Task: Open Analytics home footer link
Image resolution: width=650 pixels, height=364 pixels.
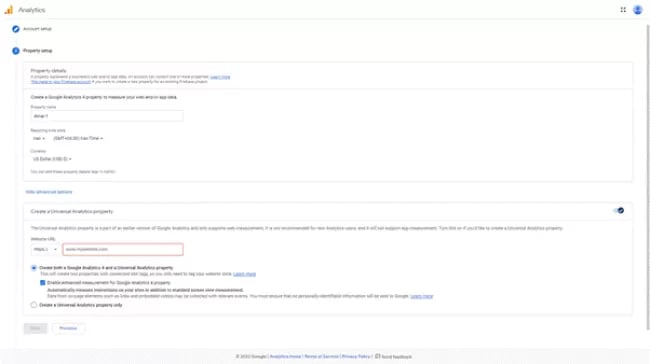Action: point(285,357)
